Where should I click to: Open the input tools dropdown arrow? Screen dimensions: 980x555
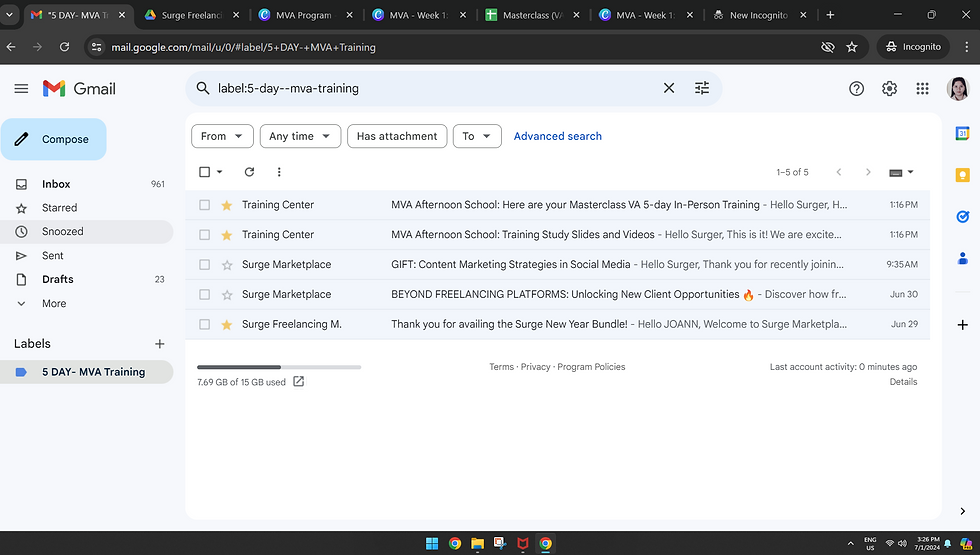point(910,172)
